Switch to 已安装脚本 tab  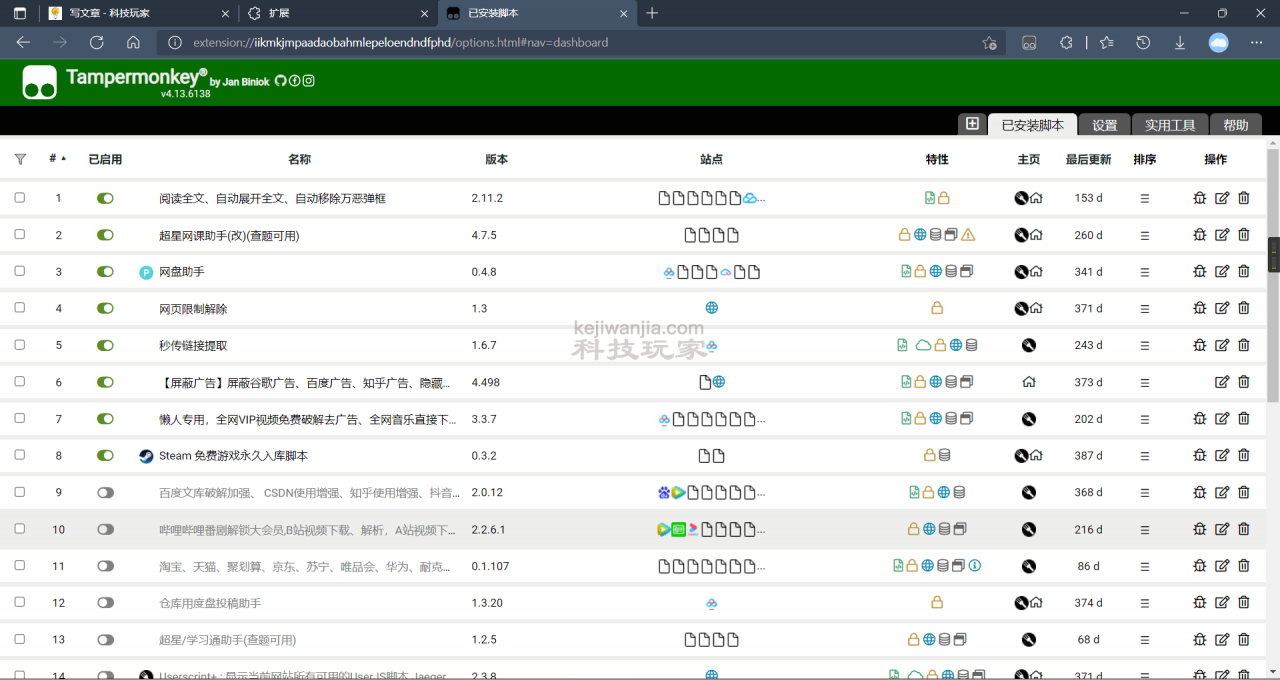(x=1033, y=125)
